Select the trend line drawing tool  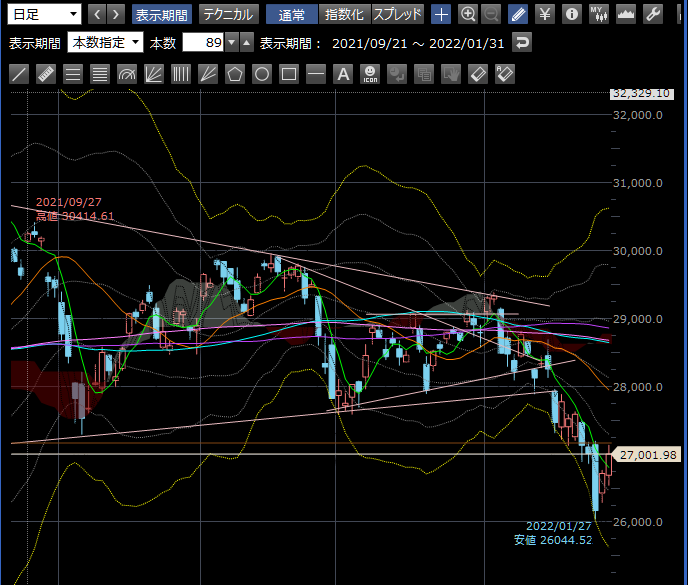point(19,74)
